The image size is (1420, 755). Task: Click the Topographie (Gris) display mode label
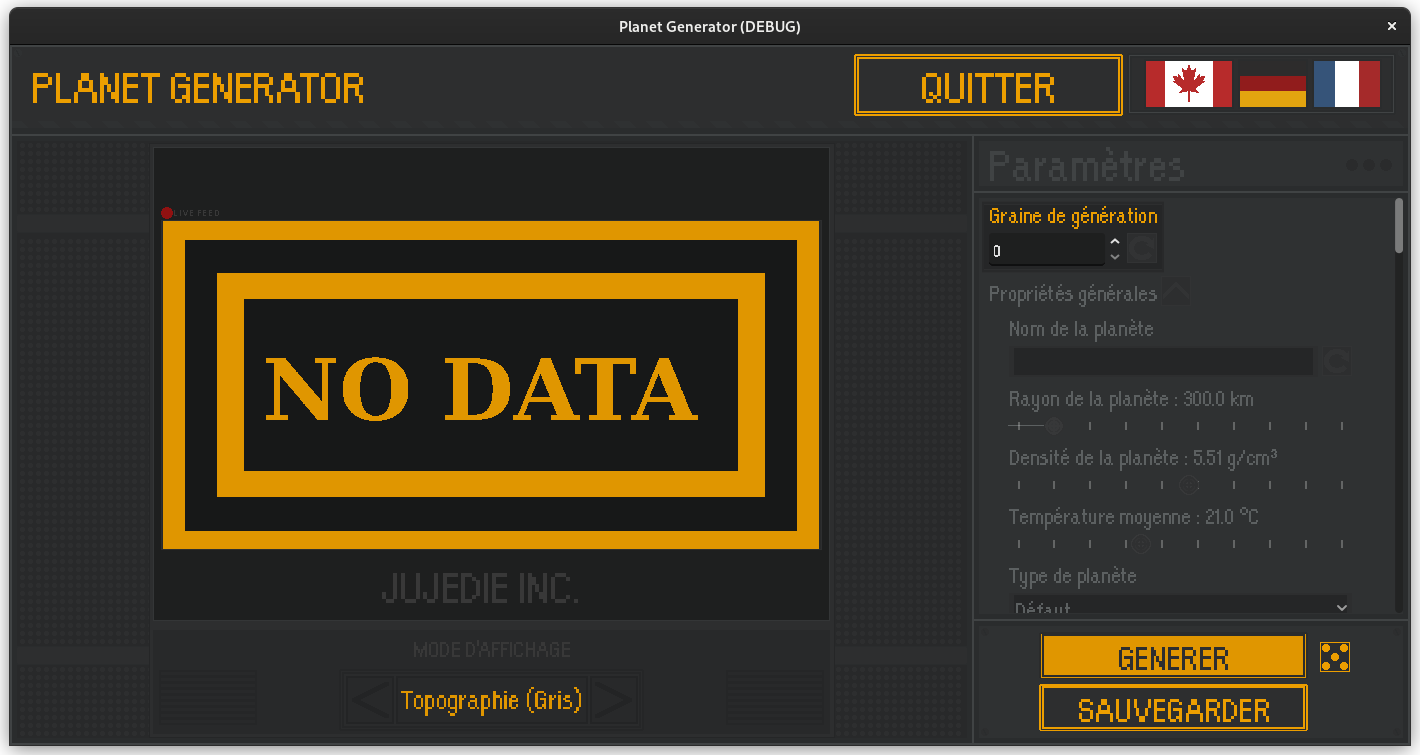[491, 699]
